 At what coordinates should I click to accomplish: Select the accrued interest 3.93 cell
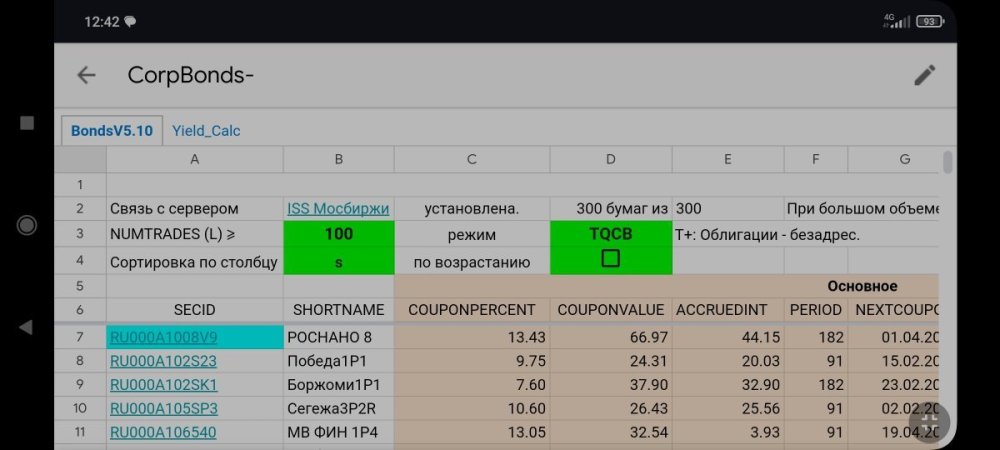click(x=728, y=432)
